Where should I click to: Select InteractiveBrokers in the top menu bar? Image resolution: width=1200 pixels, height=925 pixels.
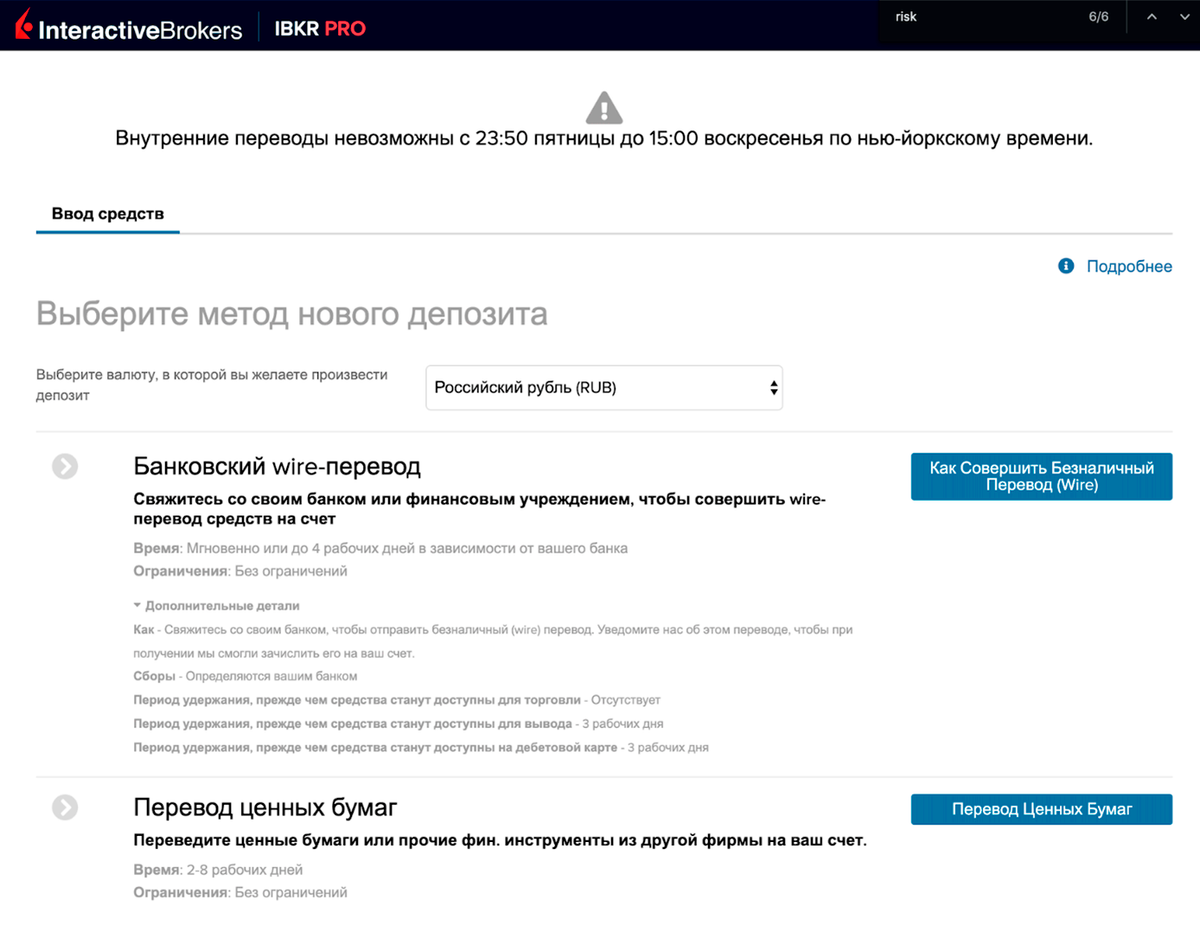point(139,28)
